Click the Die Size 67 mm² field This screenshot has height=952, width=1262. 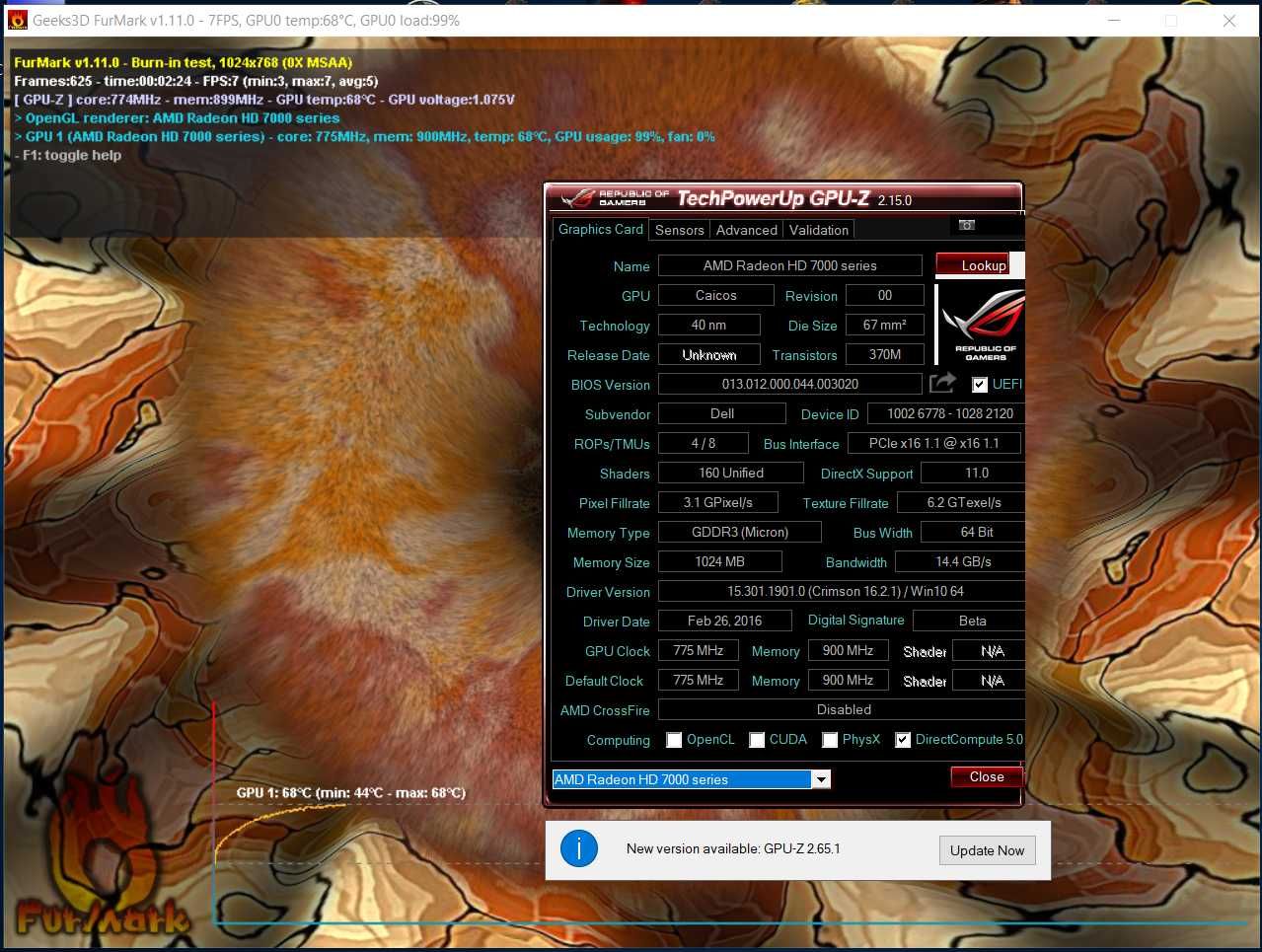coord(885,325)
